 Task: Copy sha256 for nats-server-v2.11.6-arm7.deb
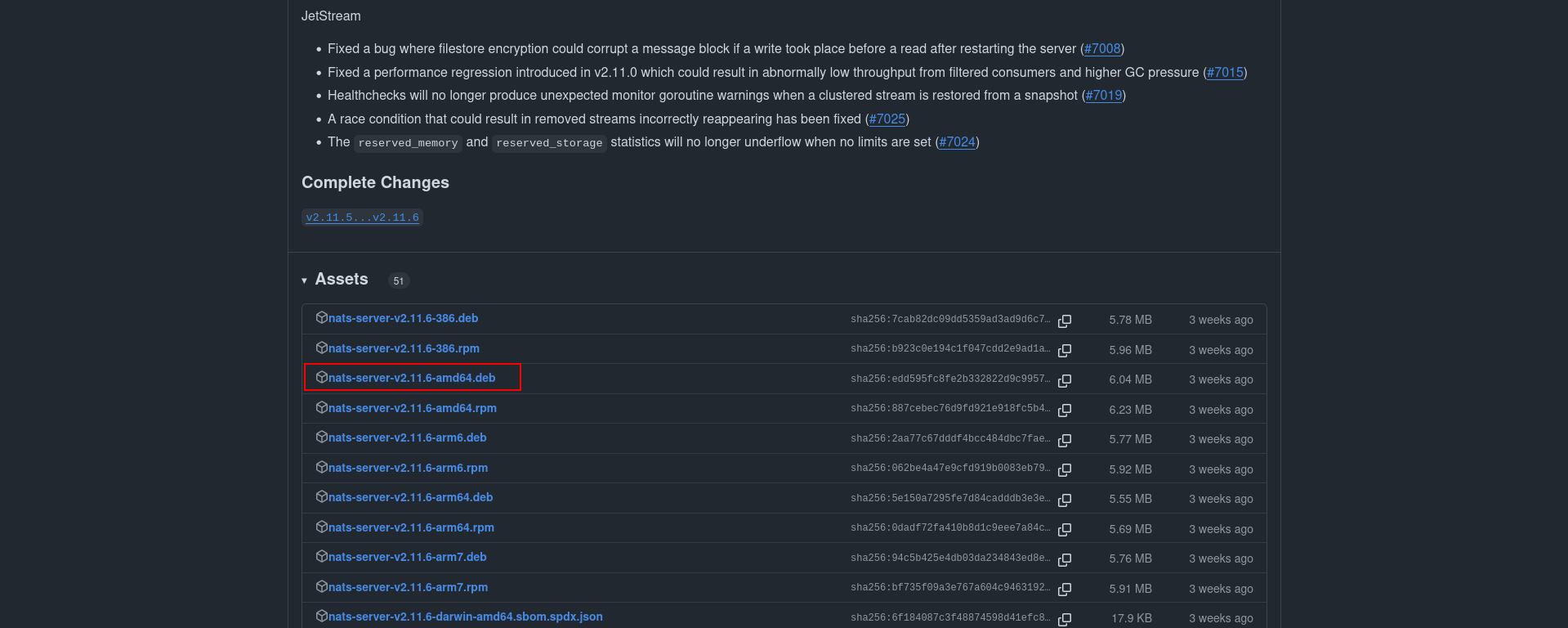coord(1065,559)
